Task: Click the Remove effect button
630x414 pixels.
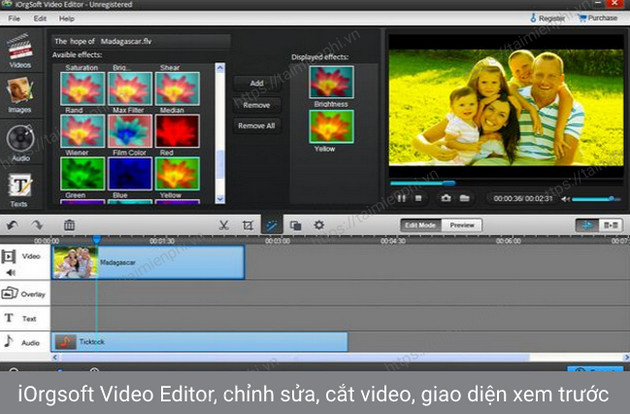Action: [257, 105]
